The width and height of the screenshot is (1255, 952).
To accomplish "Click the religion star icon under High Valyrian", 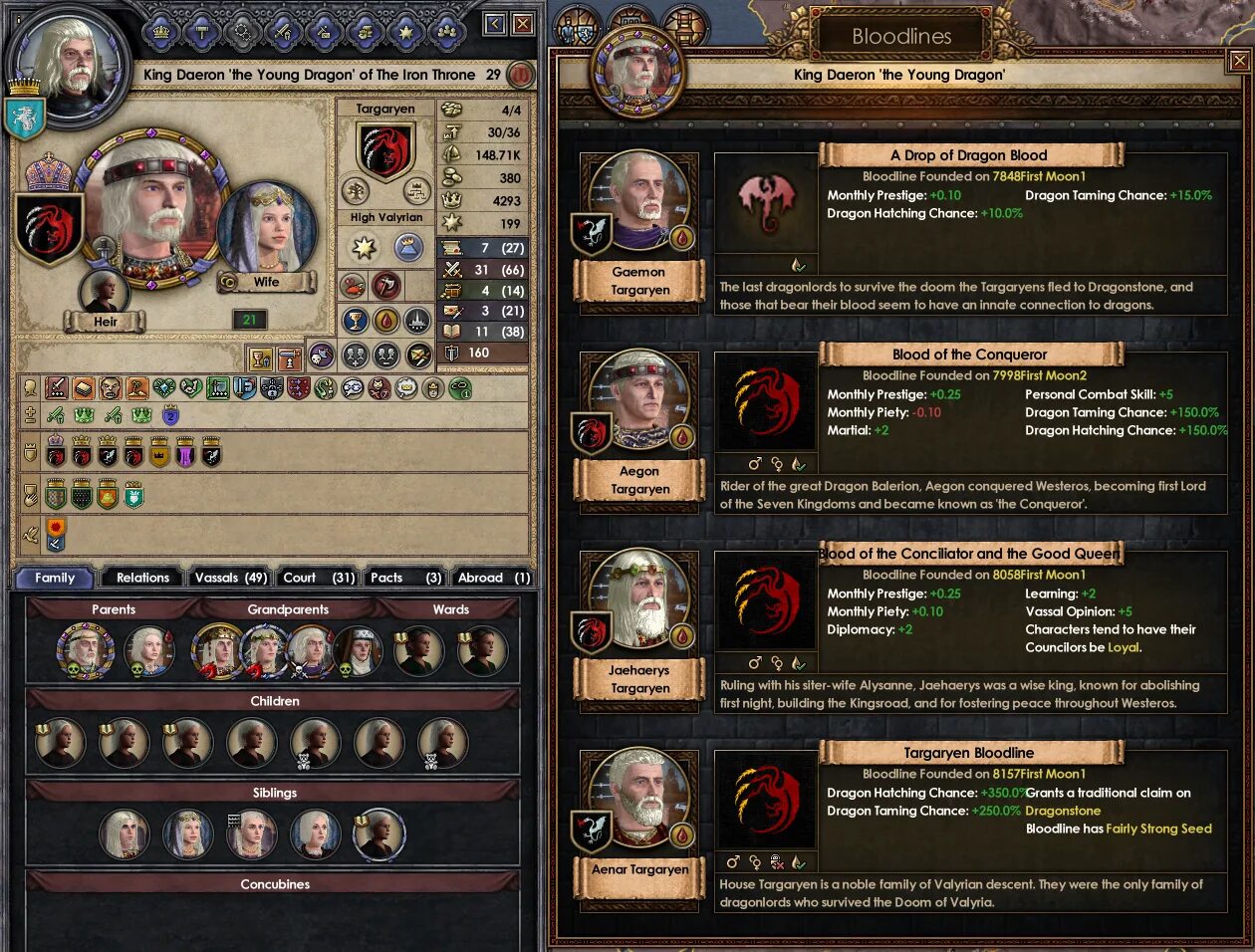I will (x=364, y=247).
